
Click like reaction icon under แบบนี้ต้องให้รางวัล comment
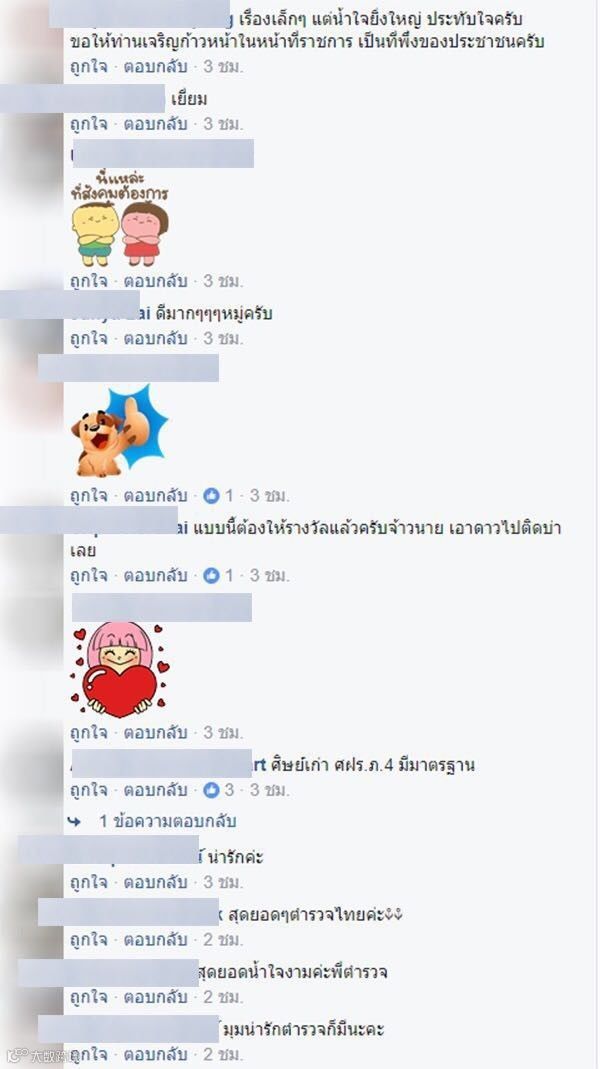tap(211, 575)
